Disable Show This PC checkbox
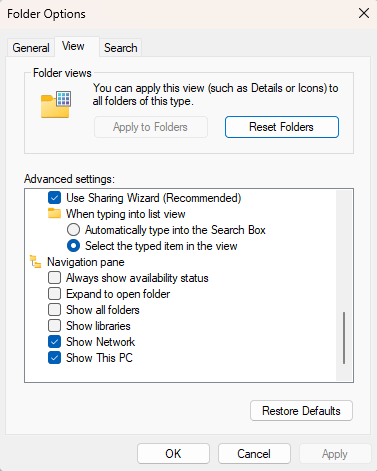 pos(54,358)
